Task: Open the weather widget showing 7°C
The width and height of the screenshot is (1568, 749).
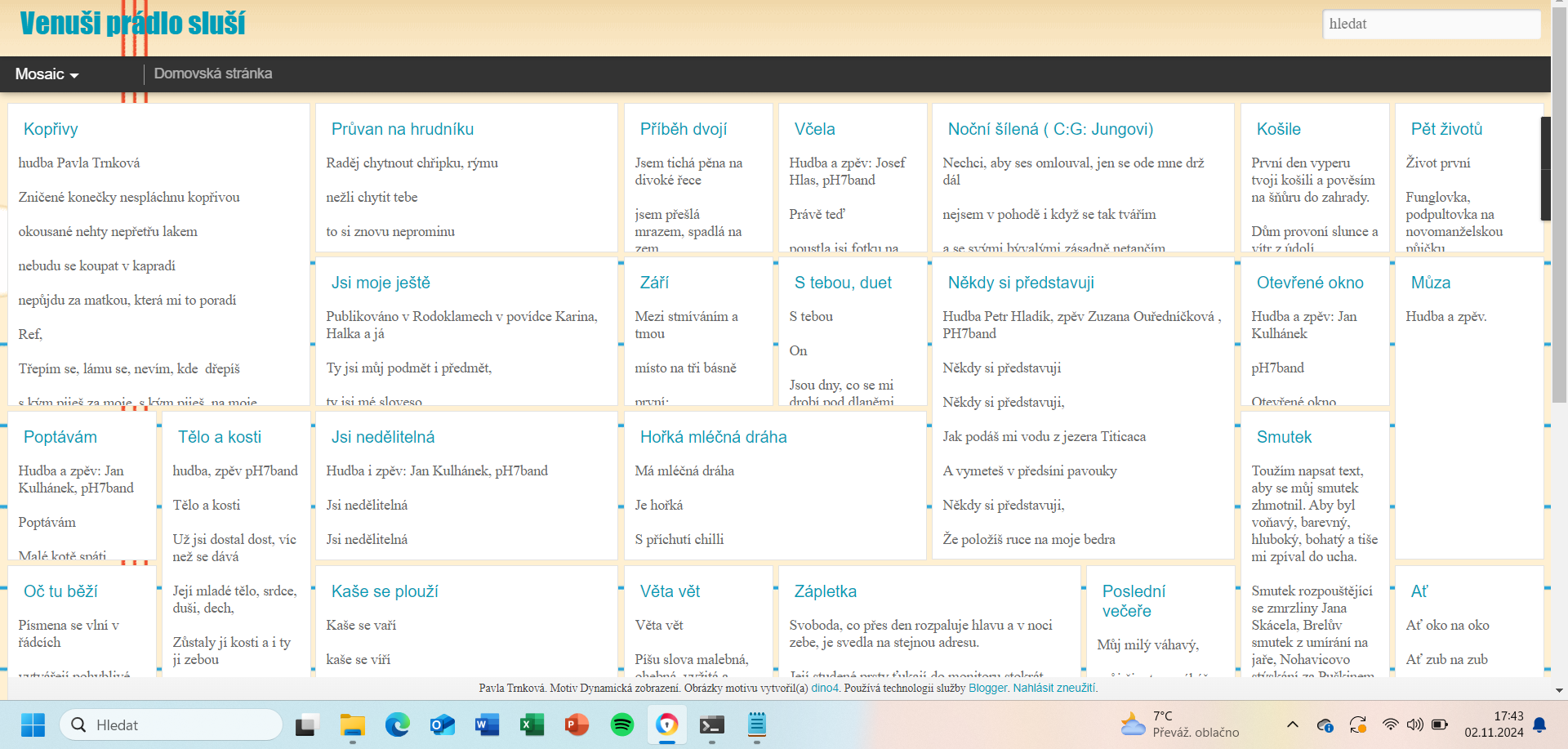Action: pyautogui.click(x=1180, y=724)
